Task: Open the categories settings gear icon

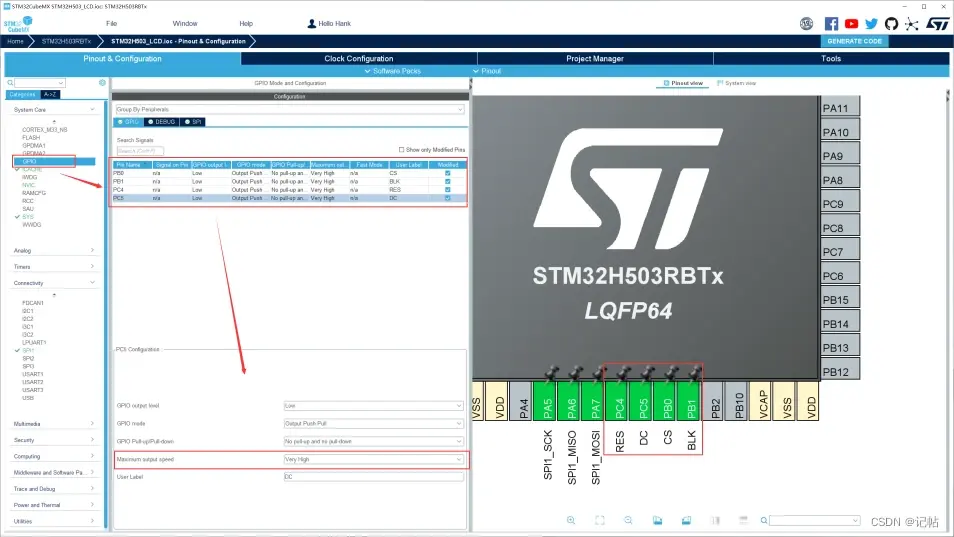Action: coord(102,83)
